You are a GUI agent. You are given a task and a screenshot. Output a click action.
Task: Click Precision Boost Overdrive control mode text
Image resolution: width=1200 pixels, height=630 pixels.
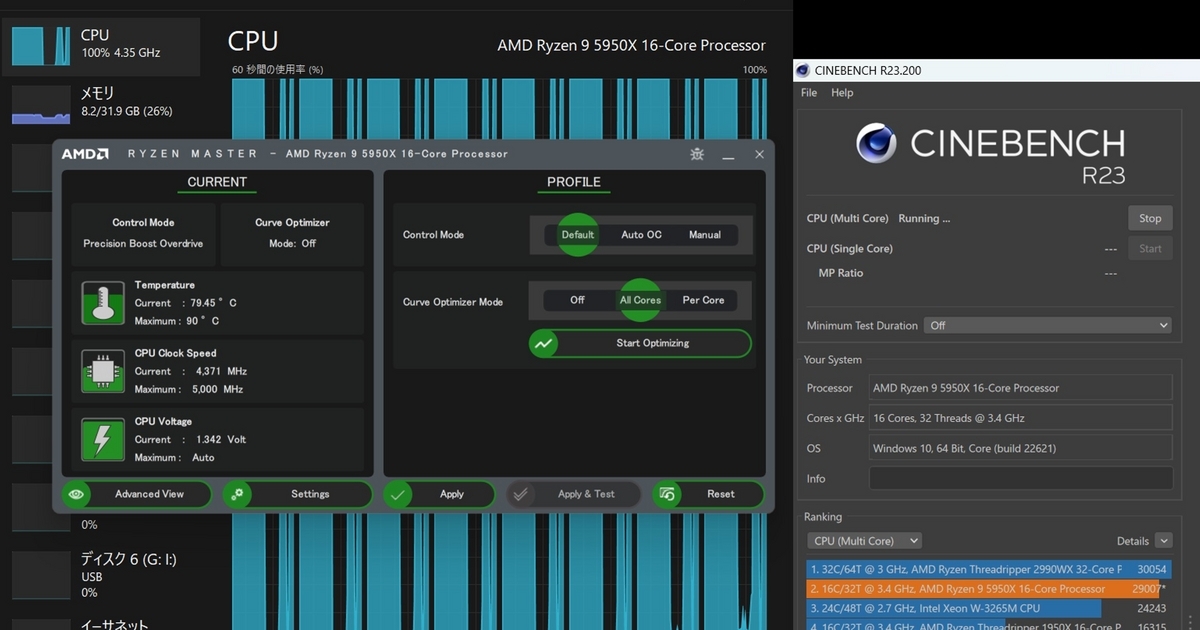(x=143, y=244)
